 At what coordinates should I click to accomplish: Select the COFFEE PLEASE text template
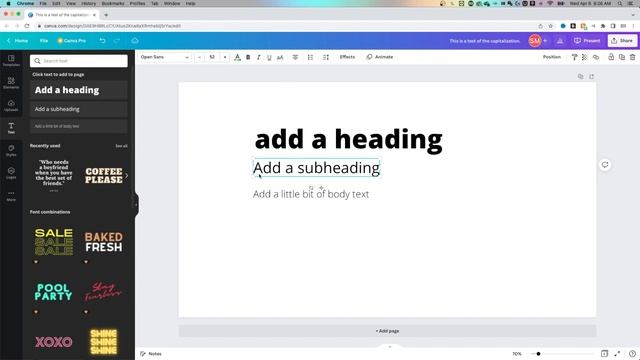pos(104,176)
